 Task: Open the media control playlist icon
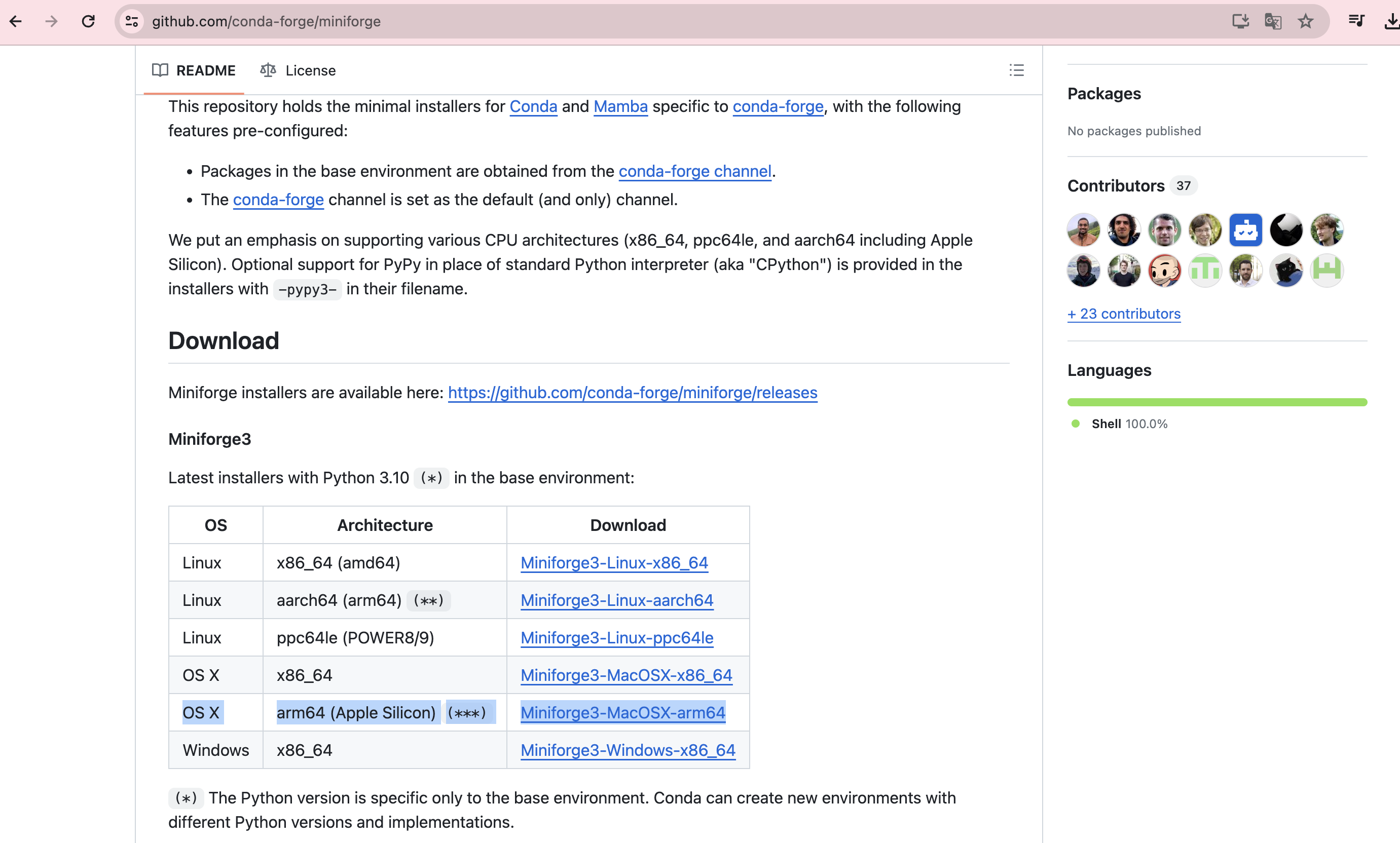click(1356, 22)
